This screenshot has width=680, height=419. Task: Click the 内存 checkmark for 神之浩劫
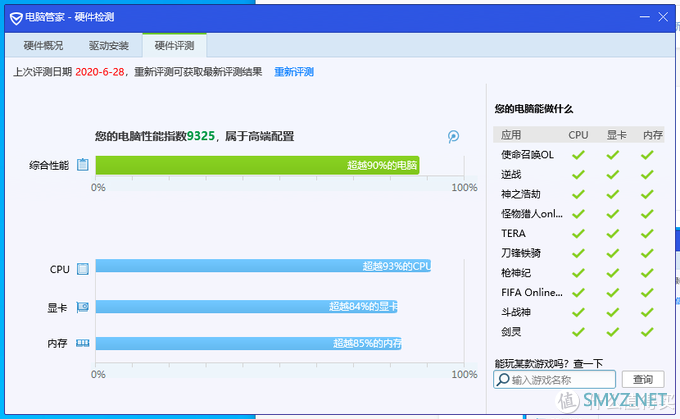[x=647, y=194]
